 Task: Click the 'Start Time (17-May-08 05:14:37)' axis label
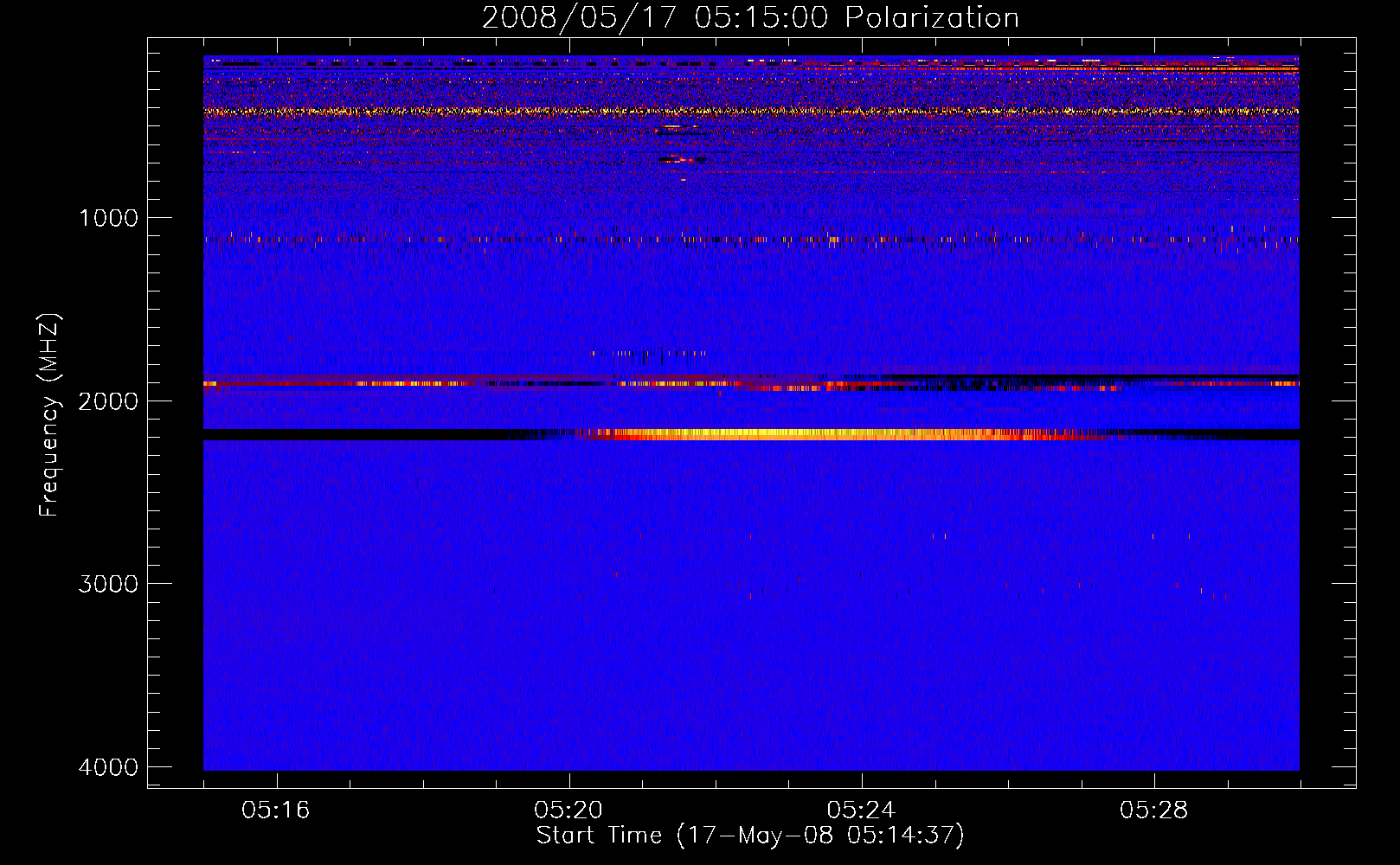point(750,836)
